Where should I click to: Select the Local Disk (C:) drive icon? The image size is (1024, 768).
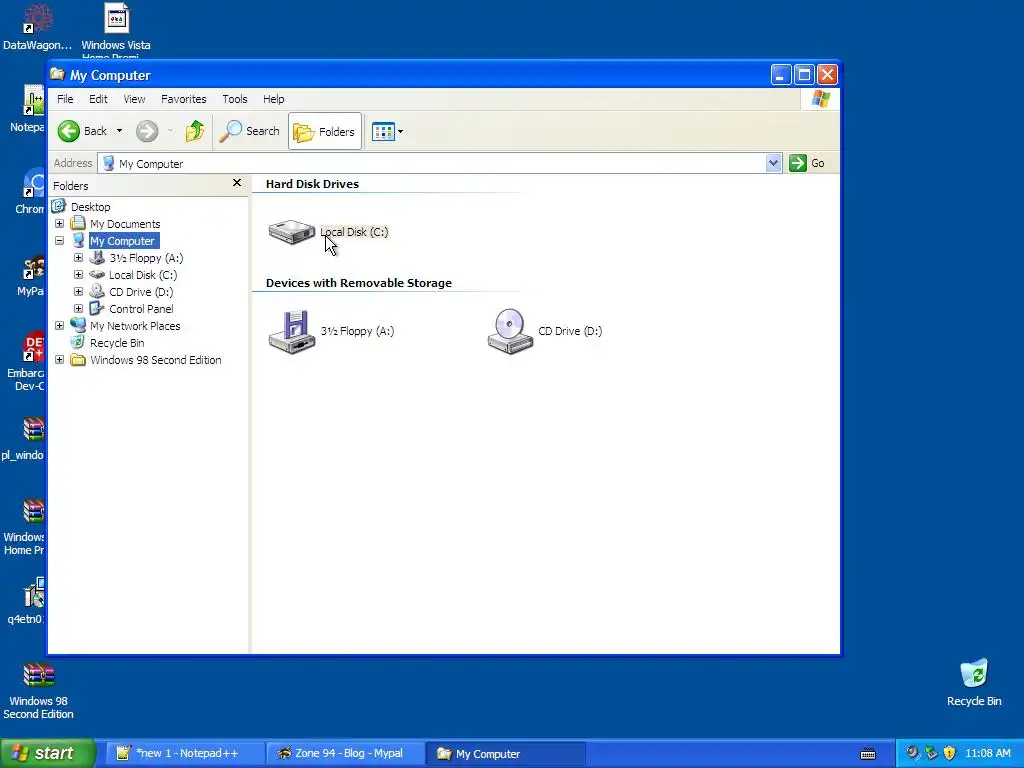pyautogui.click(x=292, y=232)
